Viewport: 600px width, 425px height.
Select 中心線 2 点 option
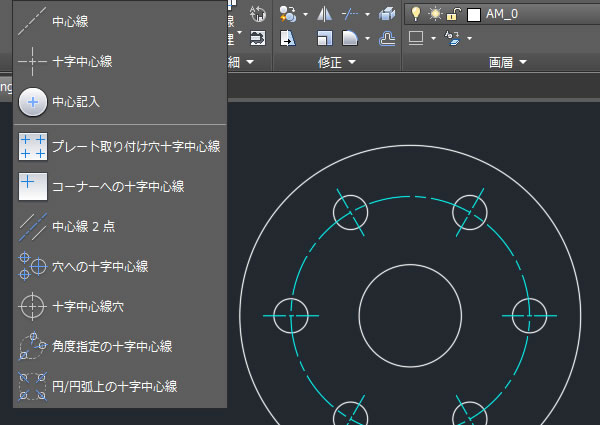tap(120, 226)
